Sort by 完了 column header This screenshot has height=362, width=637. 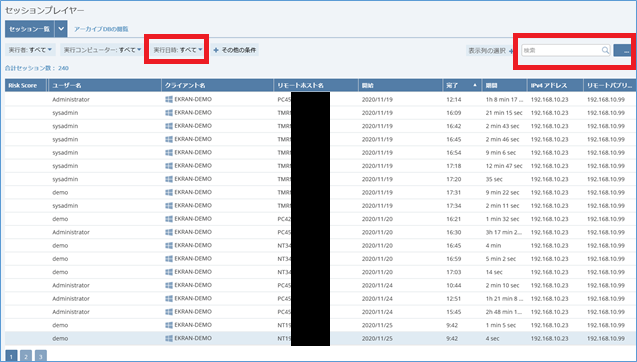pos(462,86)
